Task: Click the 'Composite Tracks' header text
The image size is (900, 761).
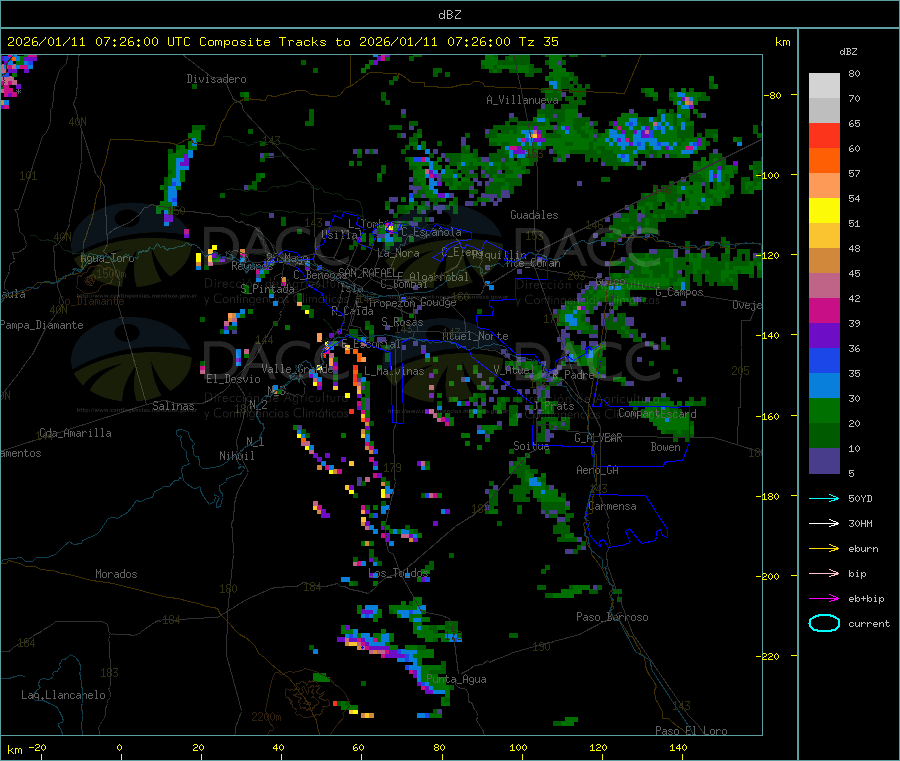Action: pos(262,42)
